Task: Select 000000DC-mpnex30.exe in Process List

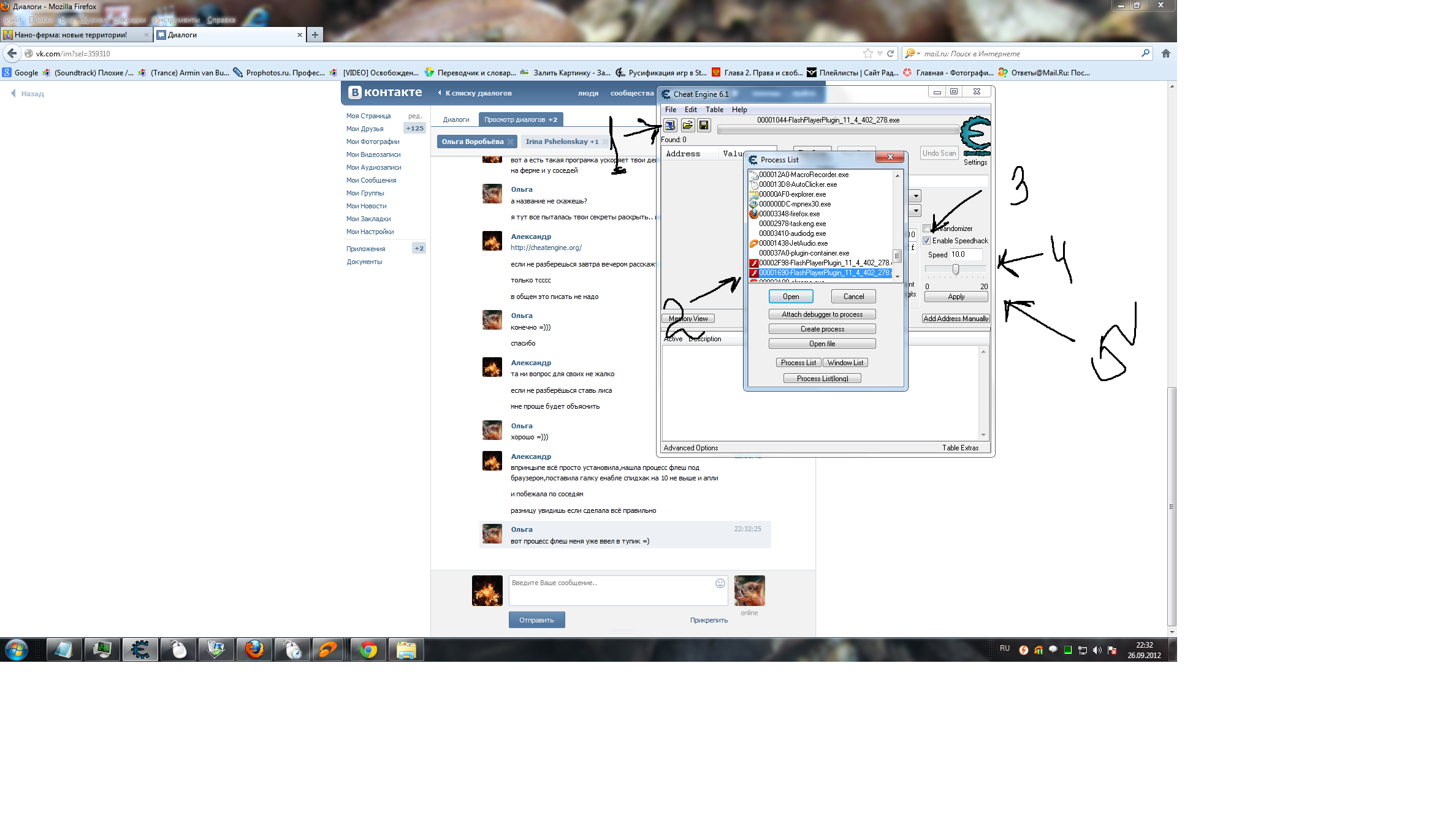Action: click(820, 204)
